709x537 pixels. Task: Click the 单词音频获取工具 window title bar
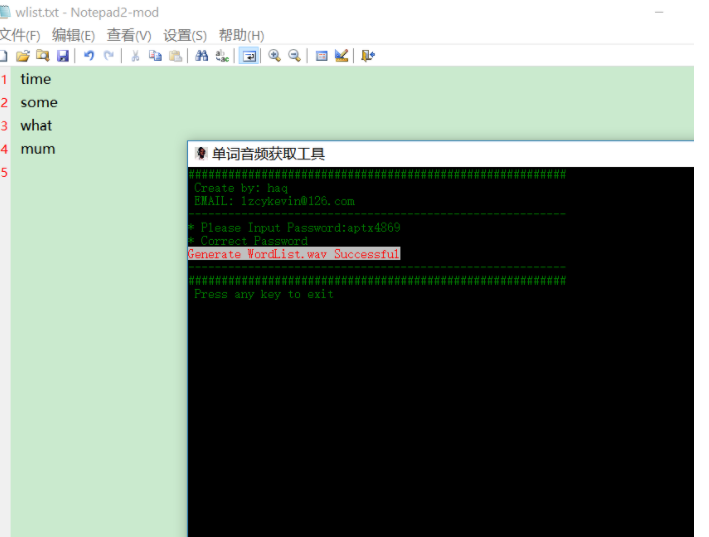(440, 154)
